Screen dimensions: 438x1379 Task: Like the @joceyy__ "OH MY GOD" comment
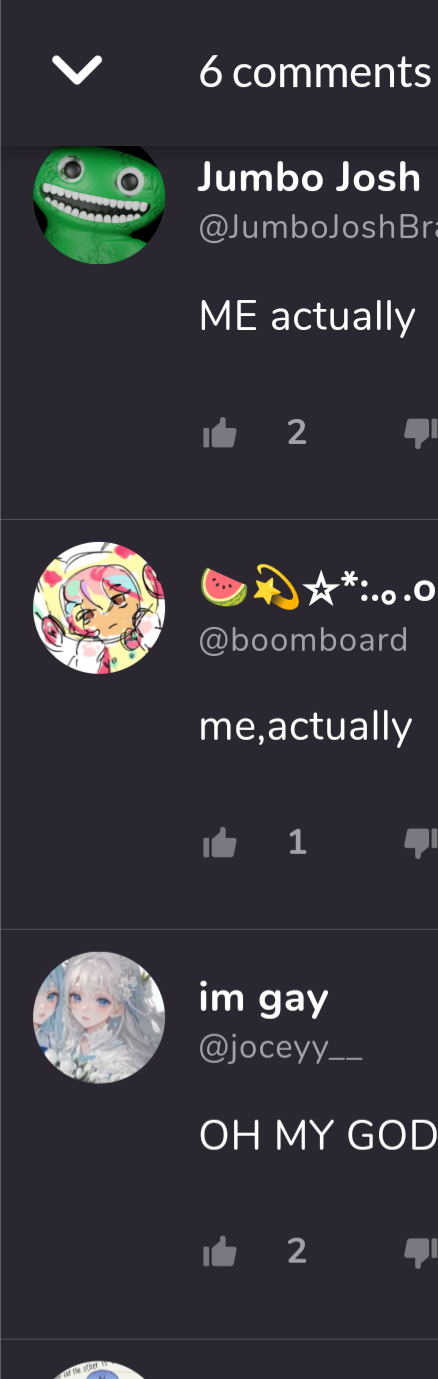pos(220,1252)
